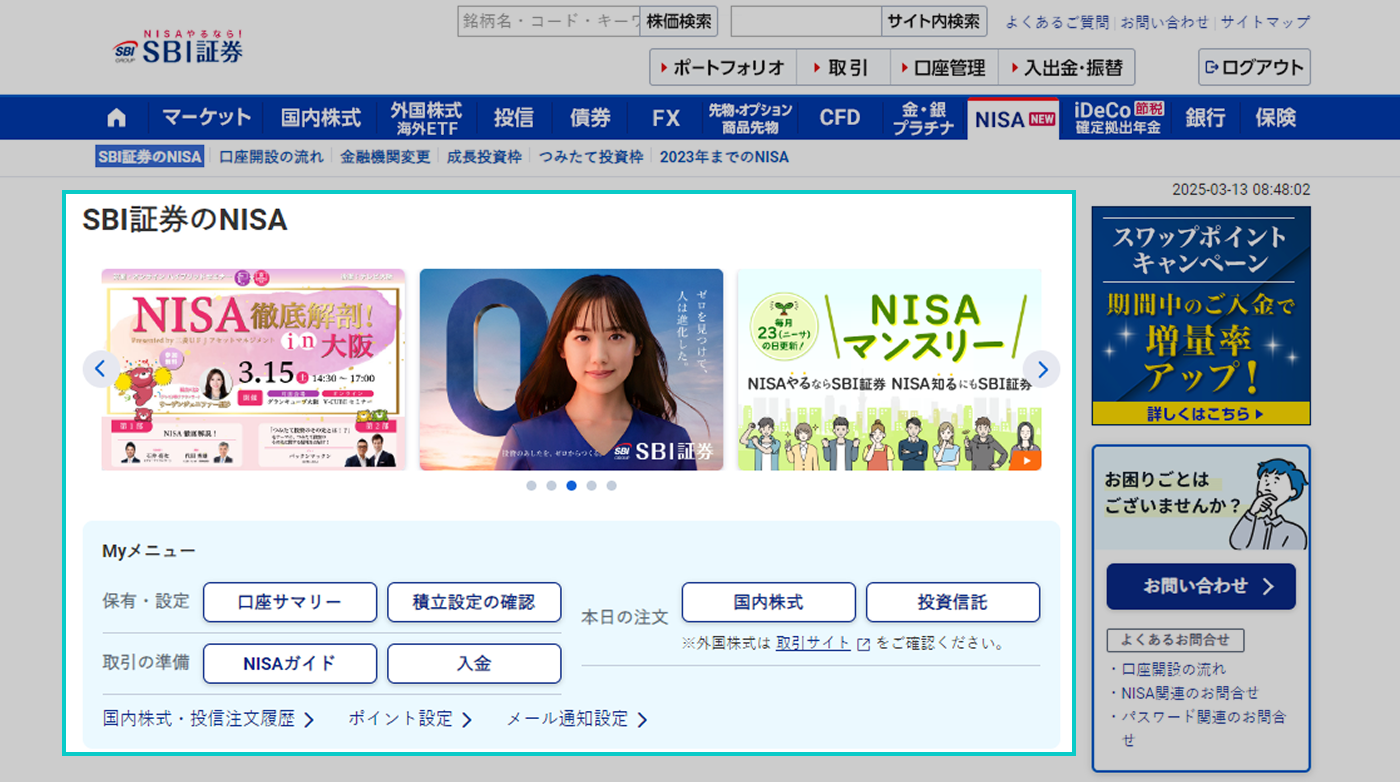Click 口座サマリー button
The image size is (1400, 782).
click(x=290, y=602)
